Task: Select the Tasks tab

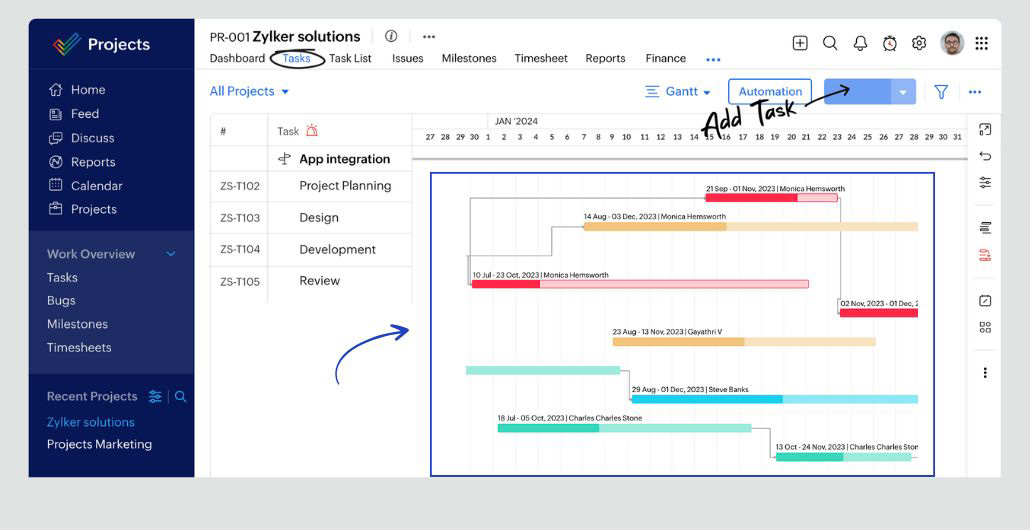Action: coord(296,58)
